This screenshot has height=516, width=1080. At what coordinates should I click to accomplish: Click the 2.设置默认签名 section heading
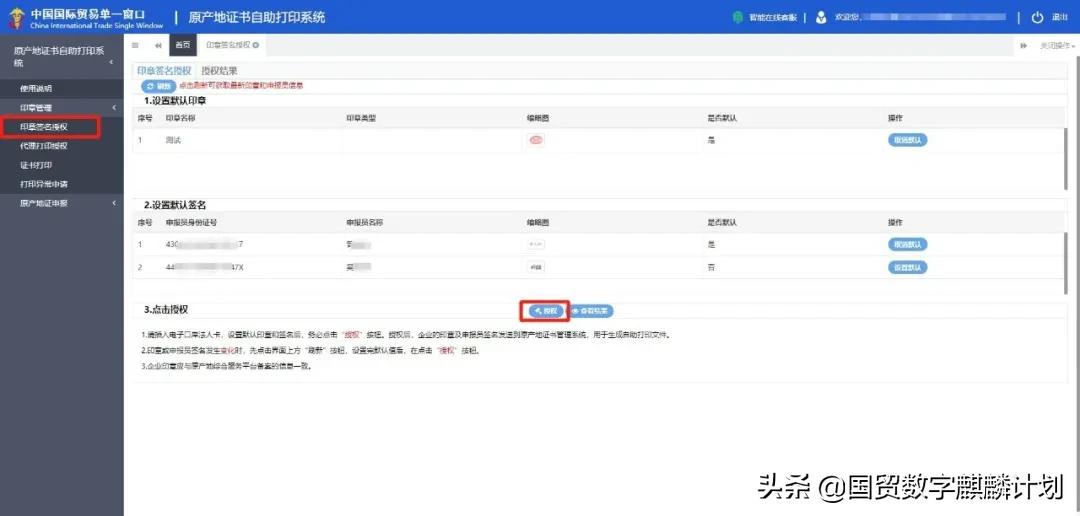[175, 205]
